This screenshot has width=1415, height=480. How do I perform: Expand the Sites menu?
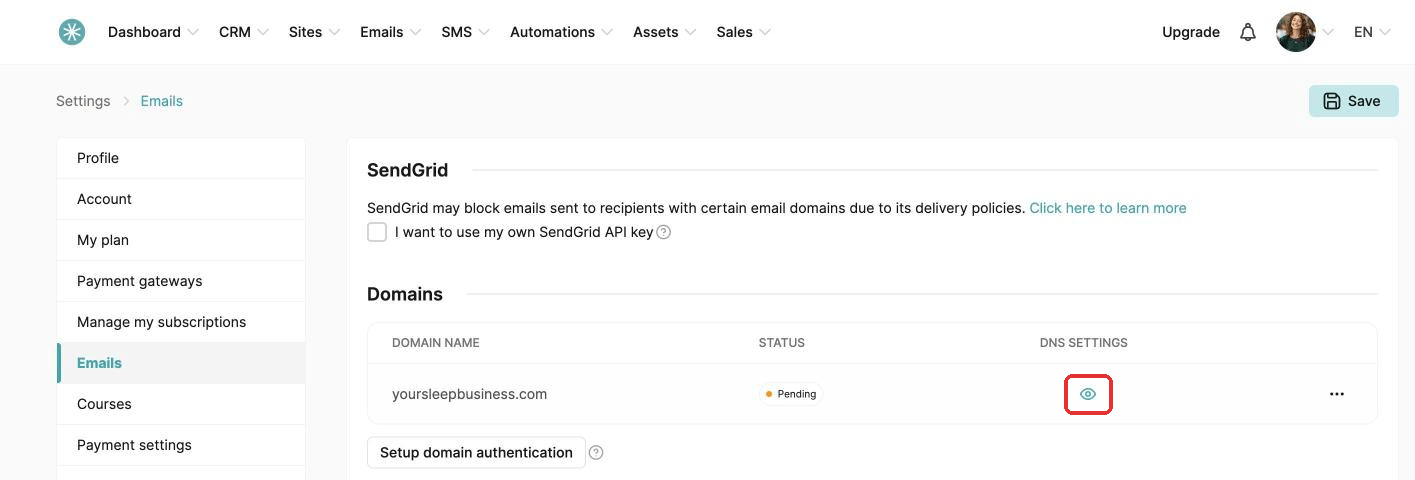[314, 32]
